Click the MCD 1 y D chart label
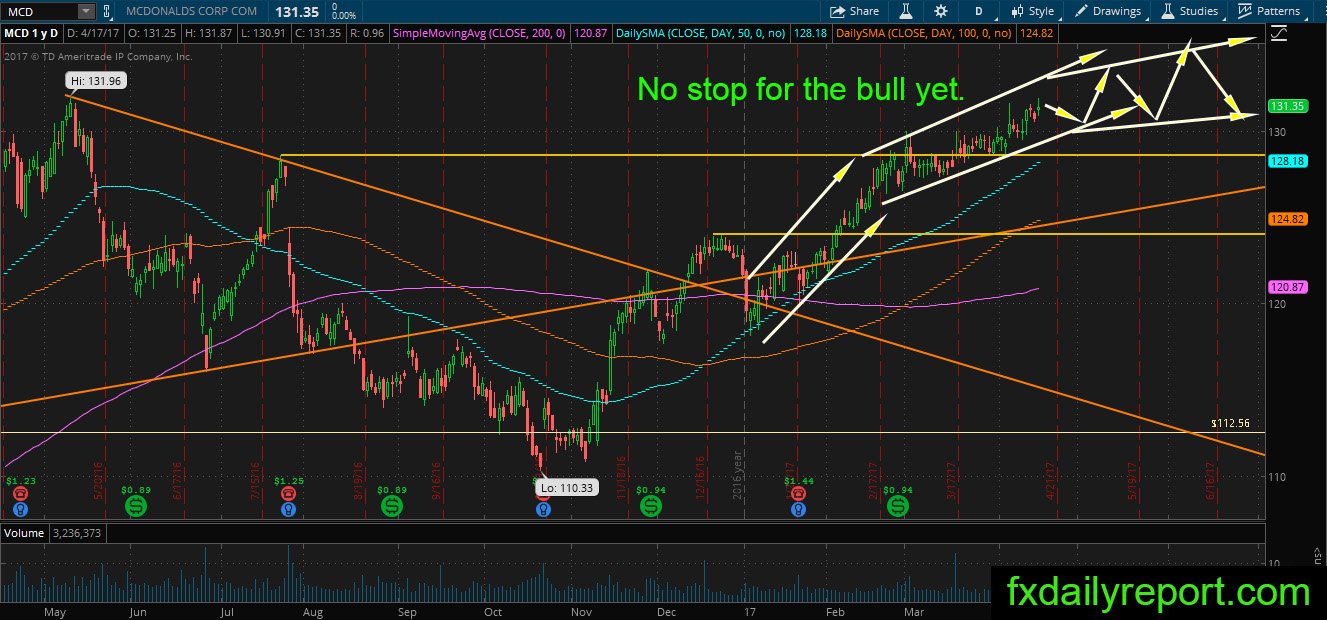Screen dimensions: 1327x620 click(32, 33)
